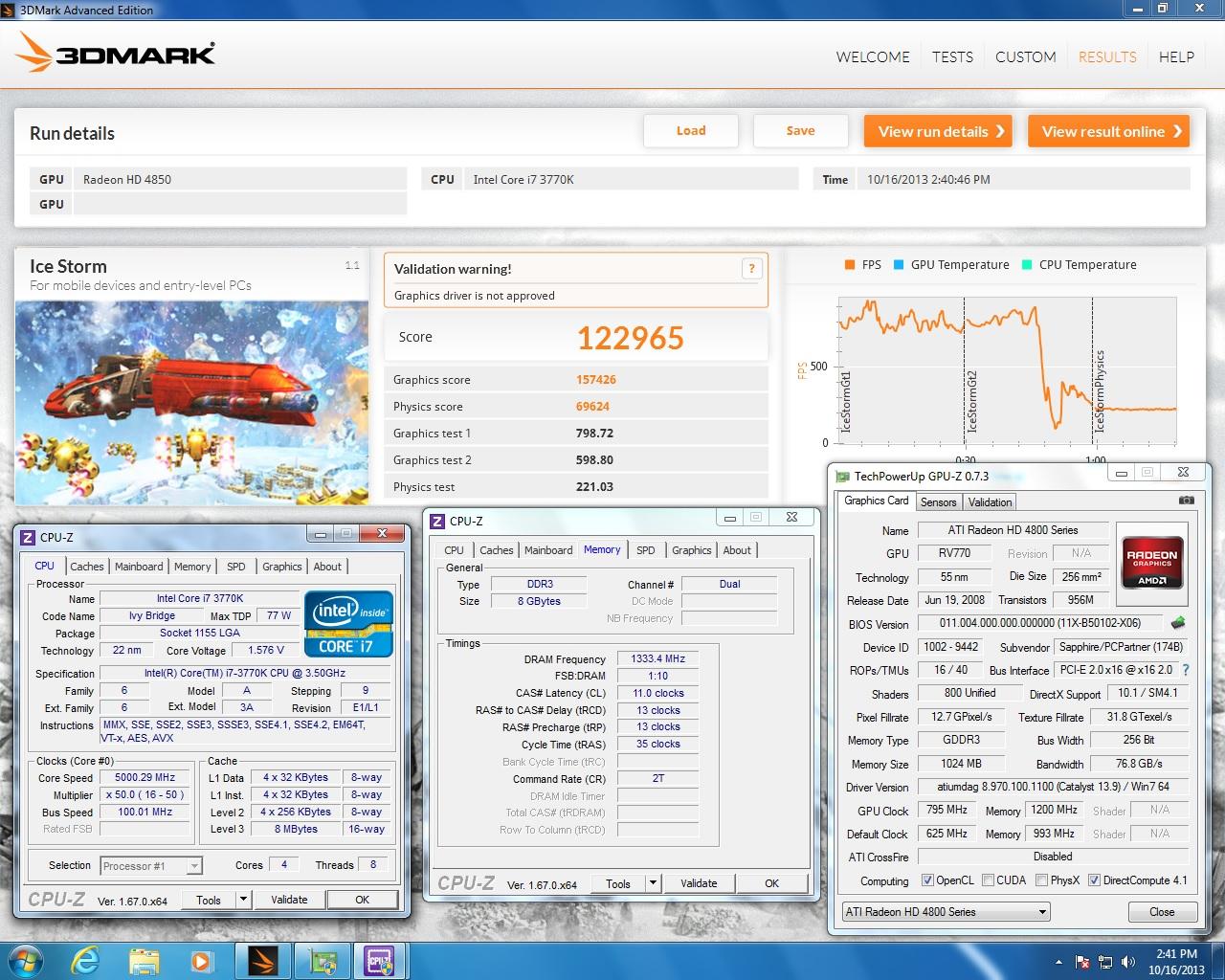
Task: Switch to the Validation tab in GPU-Z
Action: (x=990, y=501)
